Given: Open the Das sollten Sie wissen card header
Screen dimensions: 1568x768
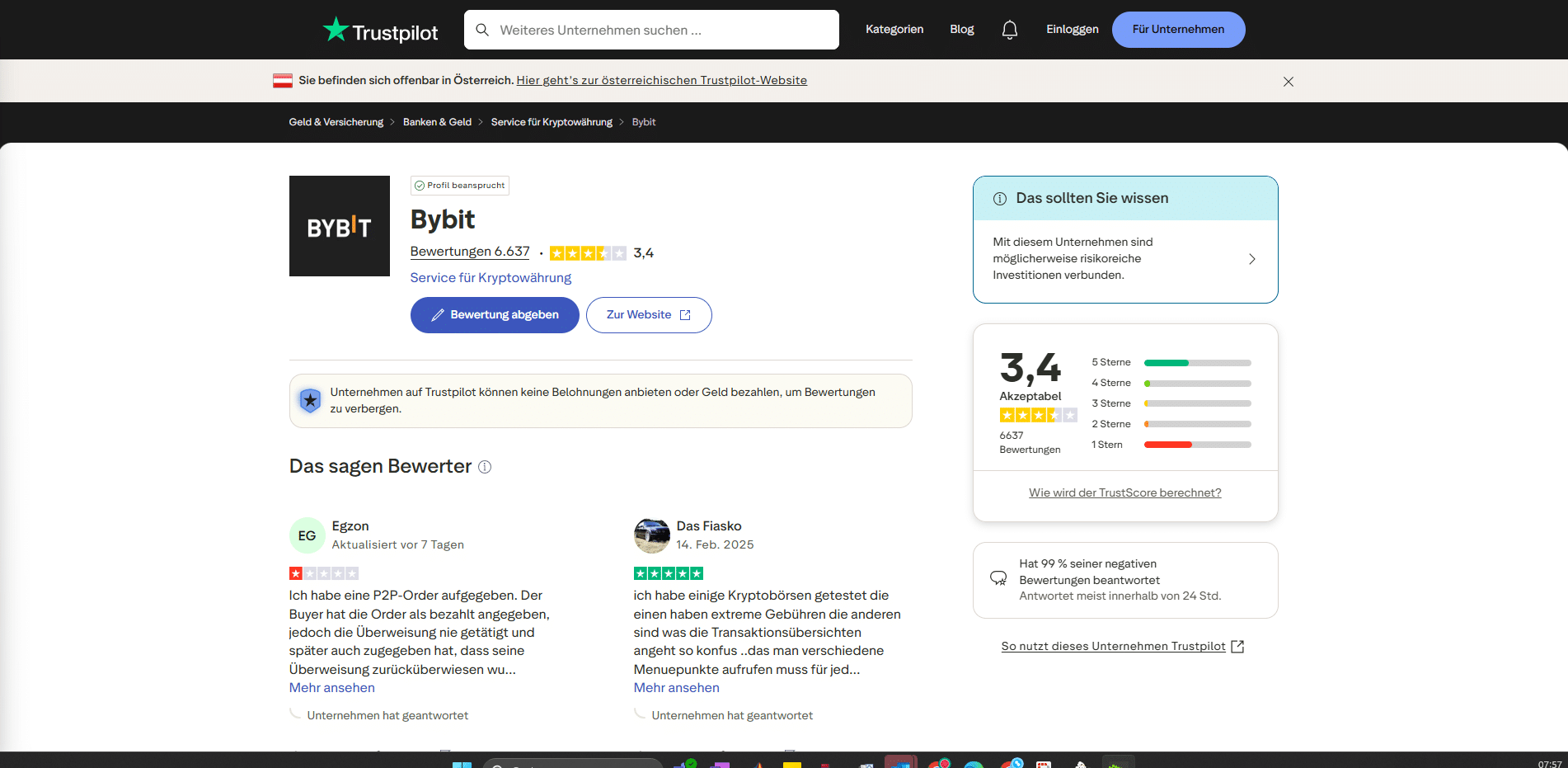Looking at the screenshot, I should tap(1125, 198).
